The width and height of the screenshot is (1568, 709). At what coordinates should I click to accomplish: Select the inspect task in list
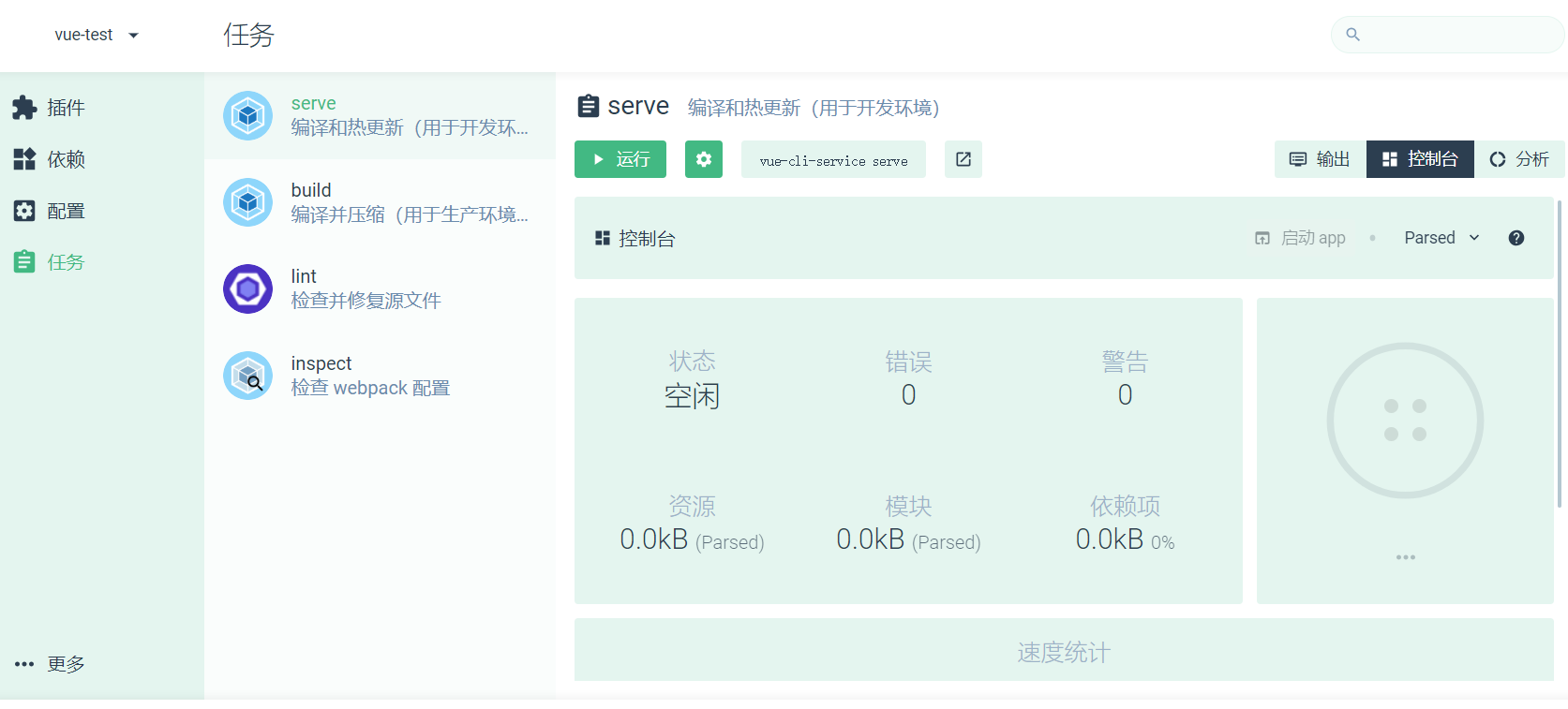coord(380,376)
